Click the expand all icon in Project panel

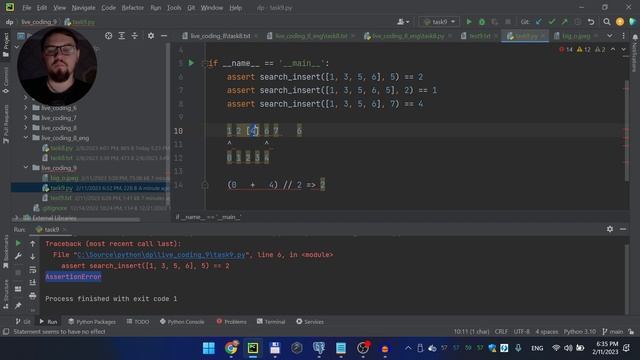(x=122, y=36)
